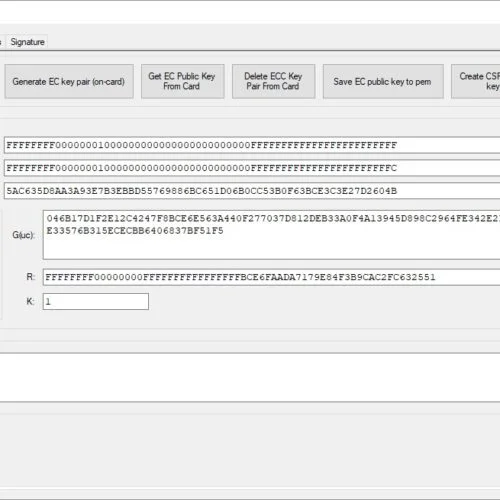This screenshot has width=500, height=500.
Task: Click the Create CSR button
Action: (476, 81)
